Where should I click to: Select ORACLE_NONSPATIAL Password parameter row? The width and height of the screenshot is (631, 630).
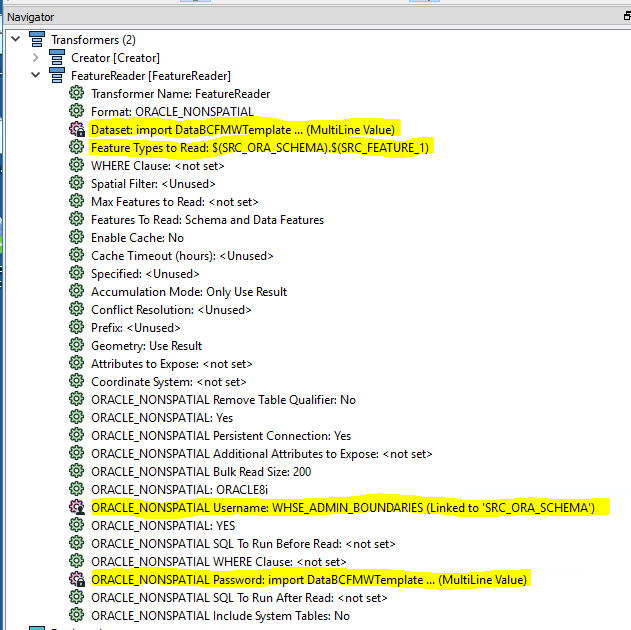[x=309, y=580]
